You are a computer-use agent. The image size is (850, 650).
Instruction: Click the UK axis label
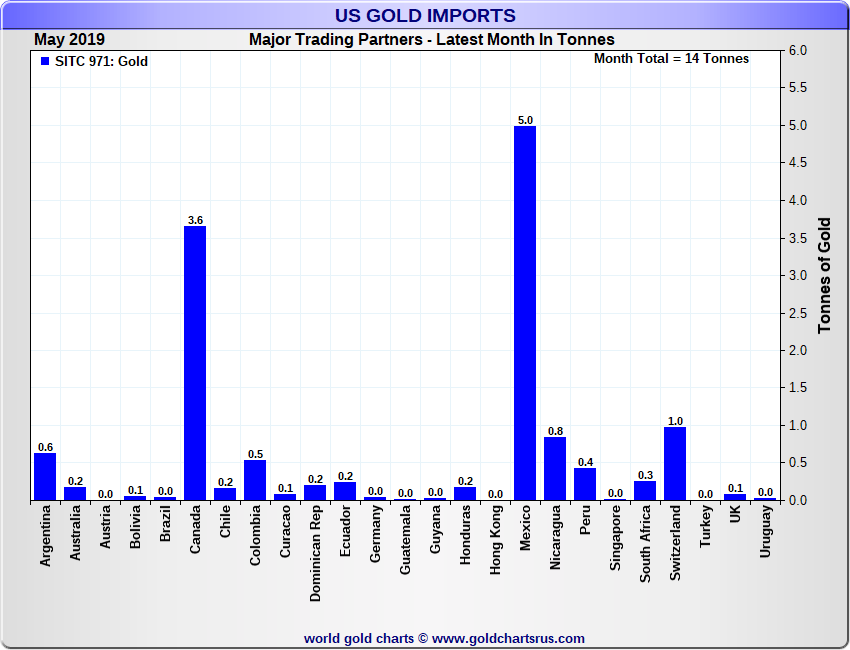pyautogui.click(x=735, y=514)
